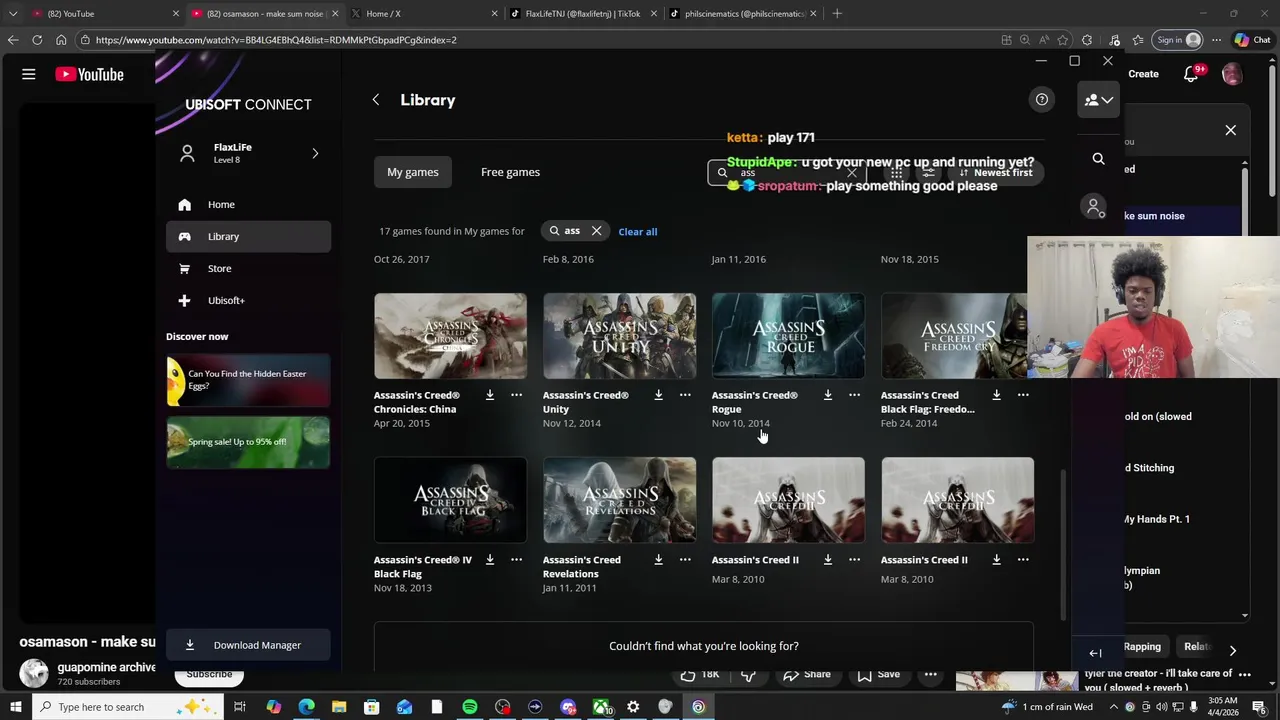1280x720 pixels.
Task: Download Assassin's Creed Unity
Action: pyautogui.click(x=658, y=396)
